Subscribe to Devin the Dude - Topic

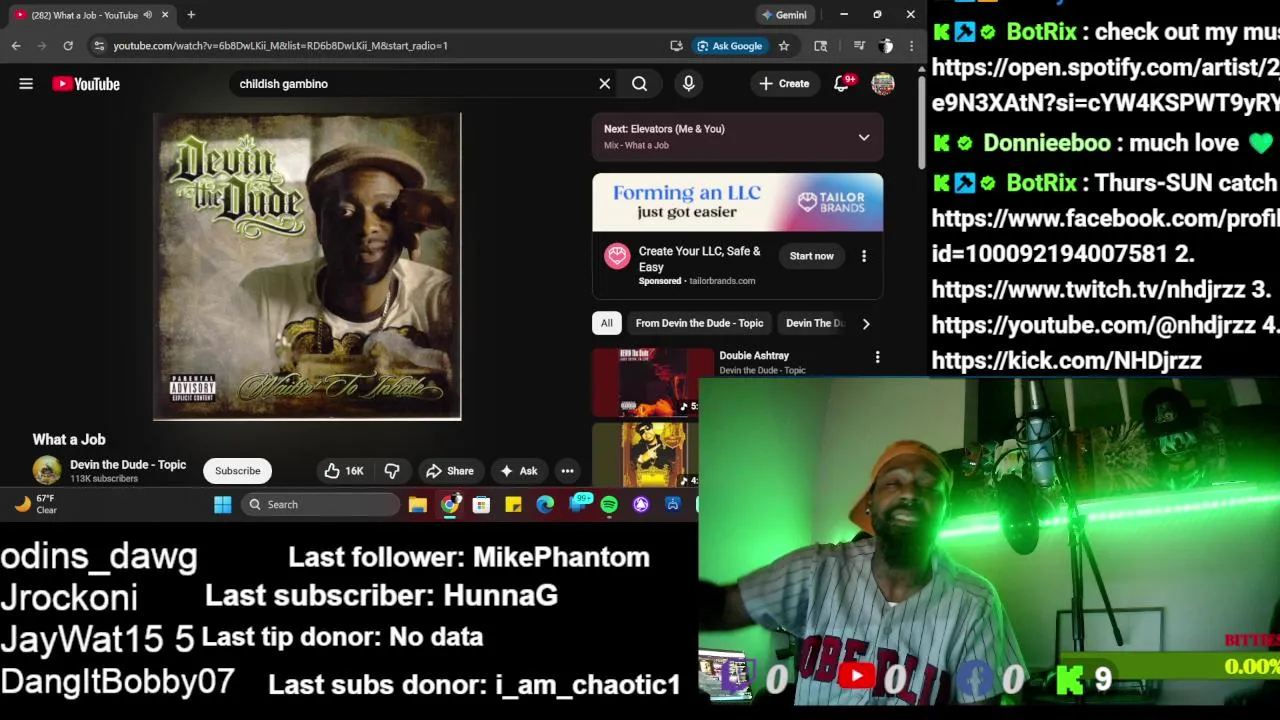tap(238, 471)
